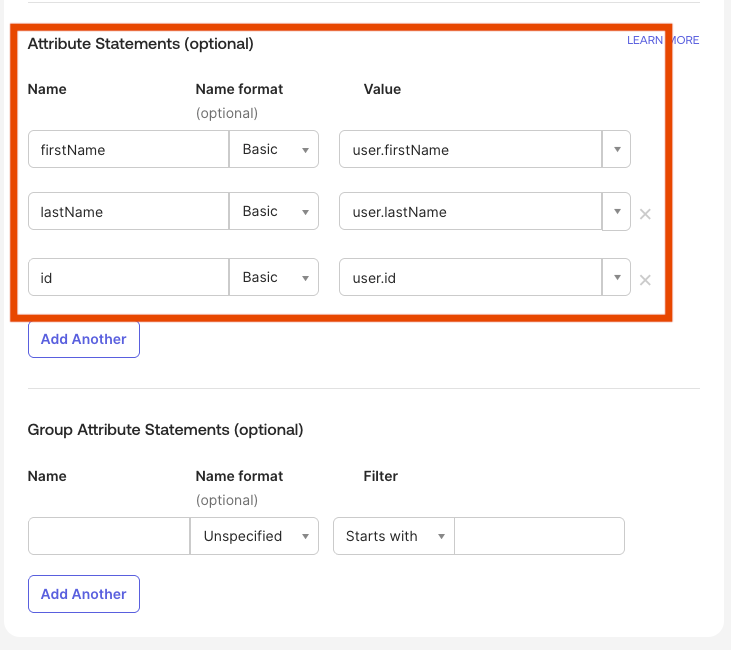Click the firstName attribute name field
This screenshot has height=650, width=731.
pyautogui.click(x=128, y=150)
